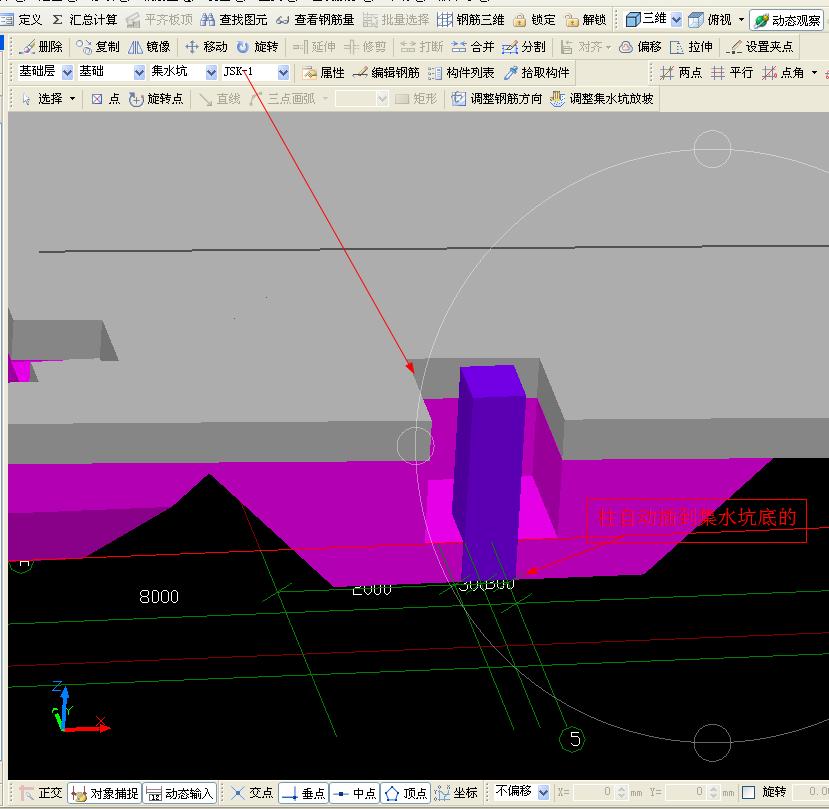Run 汇总计算 summary calculation
The image size is (829, 809).
pos(85,20)
